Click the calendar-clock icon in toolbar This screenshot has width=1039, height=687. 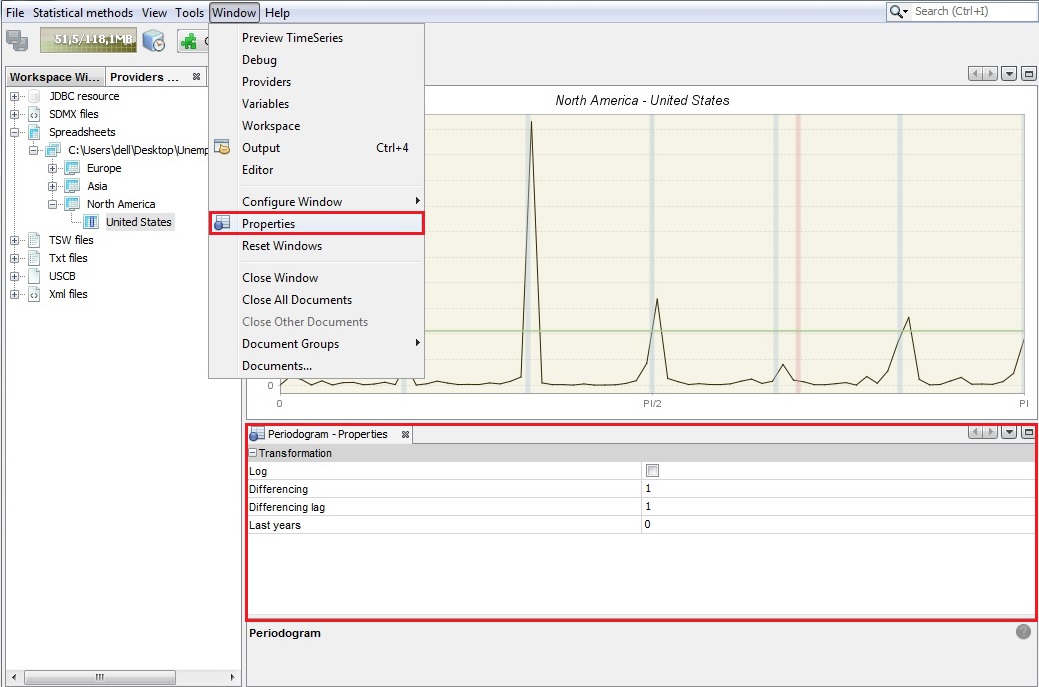click(153, 40)
